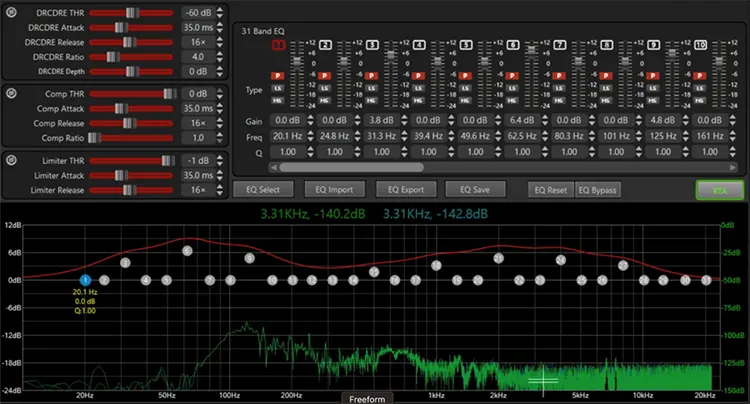Image resolution: width=750 pixels, height=404 pixels.
Task: Click the Limiter THR value stepper arrows
Action: 220,160
